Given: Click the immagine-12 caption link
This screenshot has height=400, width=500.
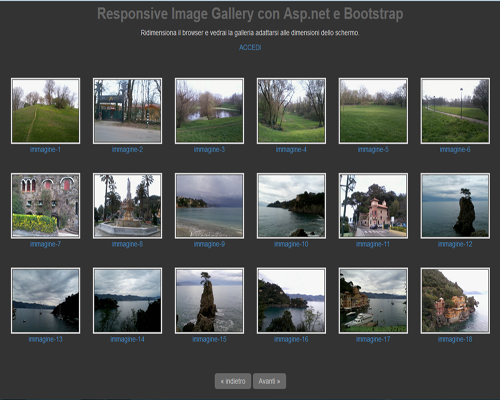Looking at the screenshot, I should pos(455,244).
